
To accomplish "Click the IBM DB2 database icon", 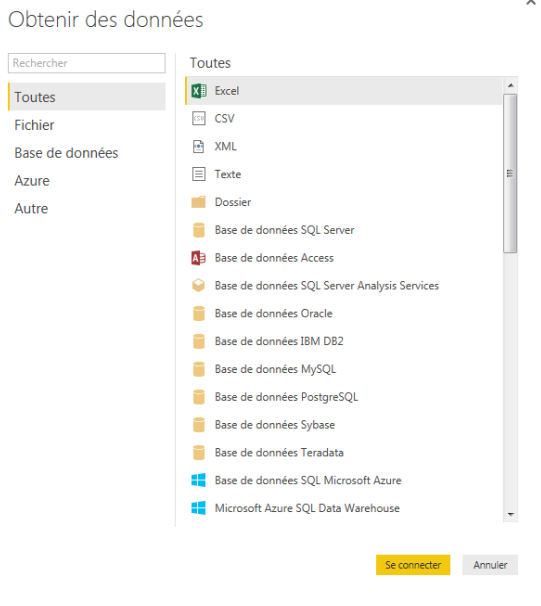I will coord(199,341).
